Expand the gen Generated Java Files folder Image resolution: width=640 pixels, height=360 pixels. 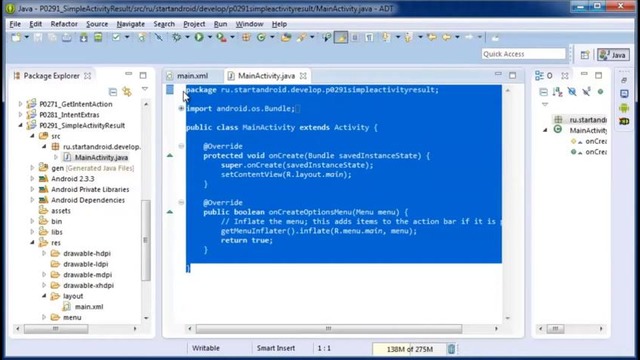[x=32, y=168]
